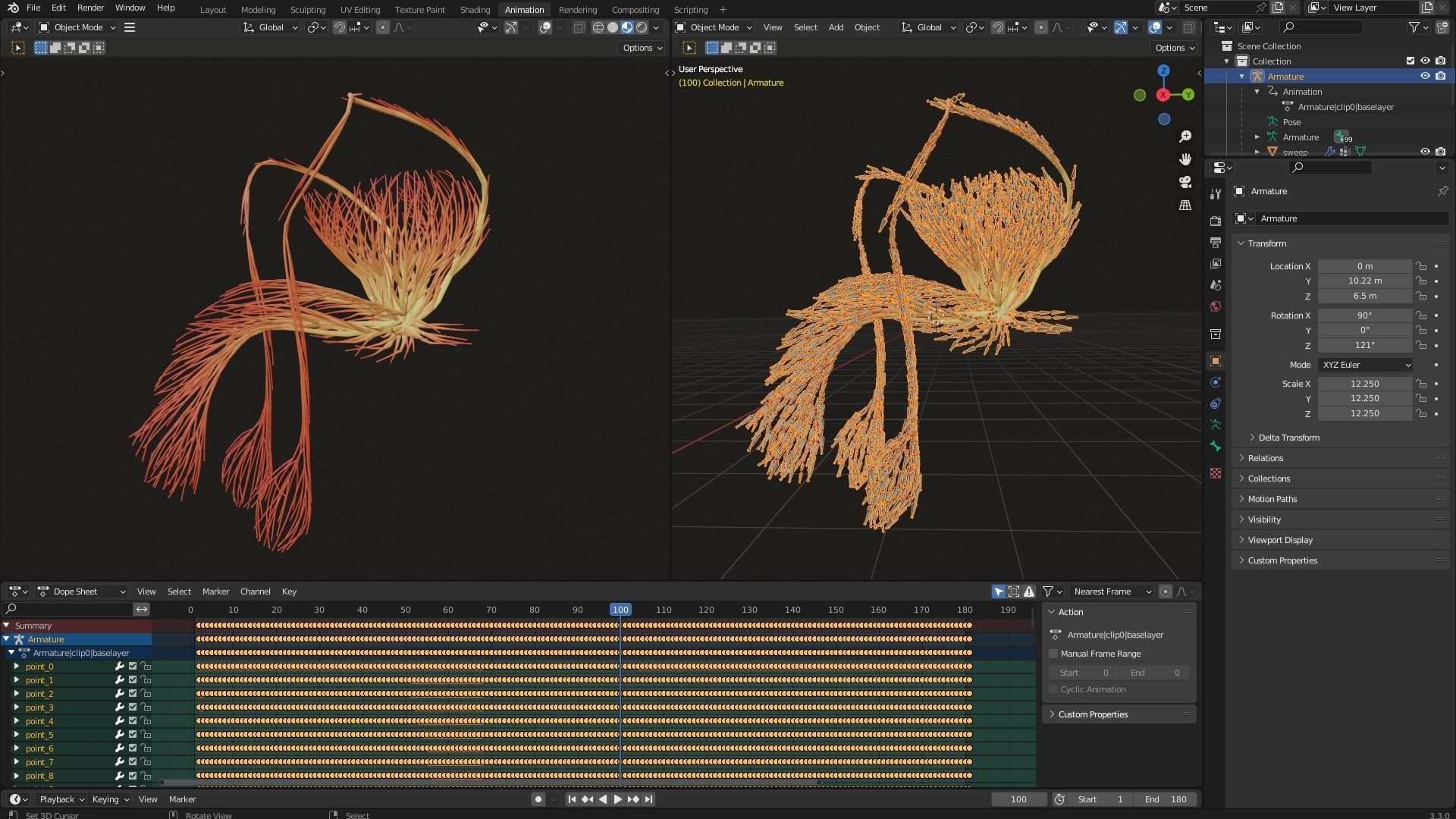1456x819 pixels.
Task: Click the Blender logo menu
Action: pyautogui.click(x=13, y=8)
